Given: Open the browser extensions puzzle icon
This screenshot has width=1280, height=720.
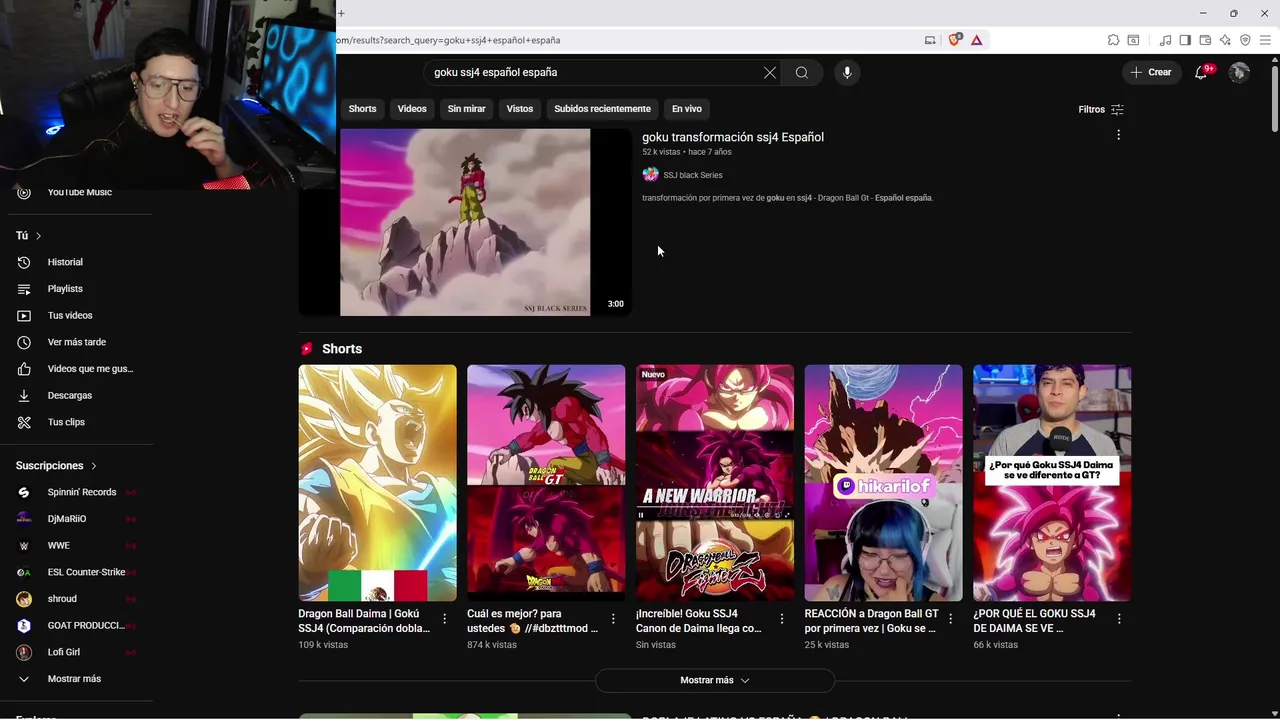Looking at the screenshot, I should pos(1113,40).
